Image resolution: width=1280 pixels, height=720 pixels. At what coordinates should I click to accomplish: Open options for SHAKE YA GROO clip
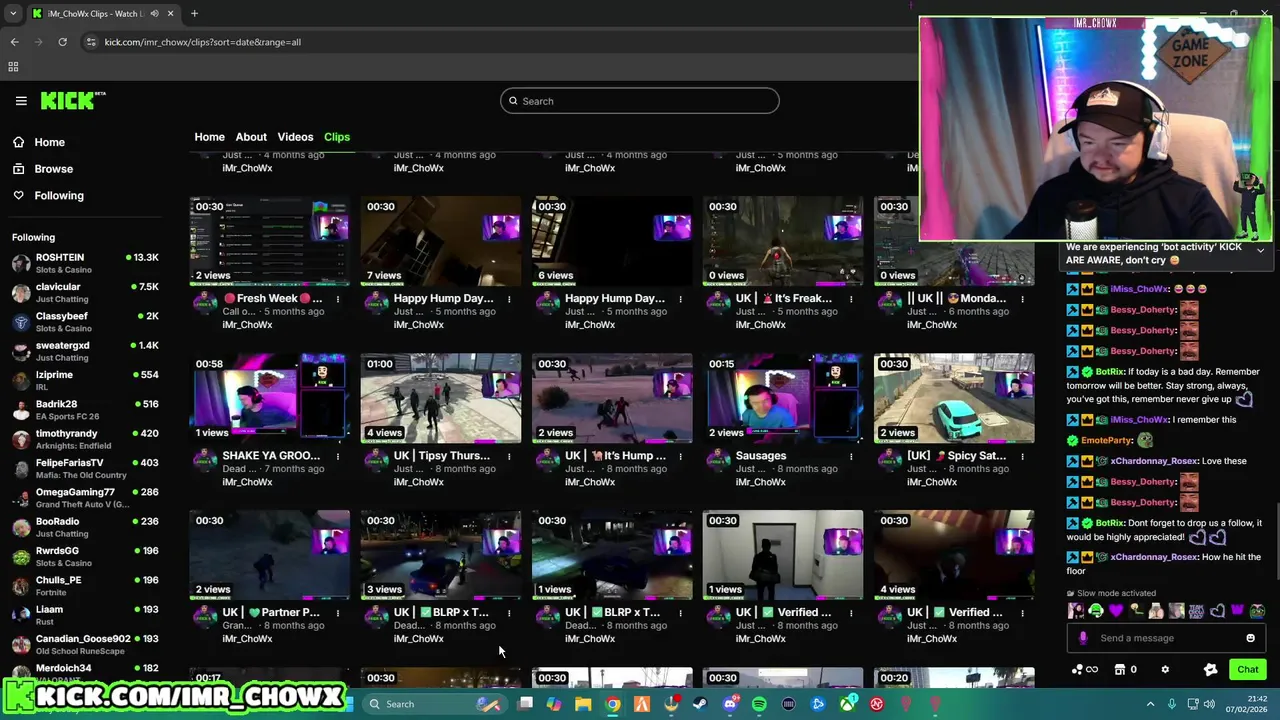tap(338, 456)
